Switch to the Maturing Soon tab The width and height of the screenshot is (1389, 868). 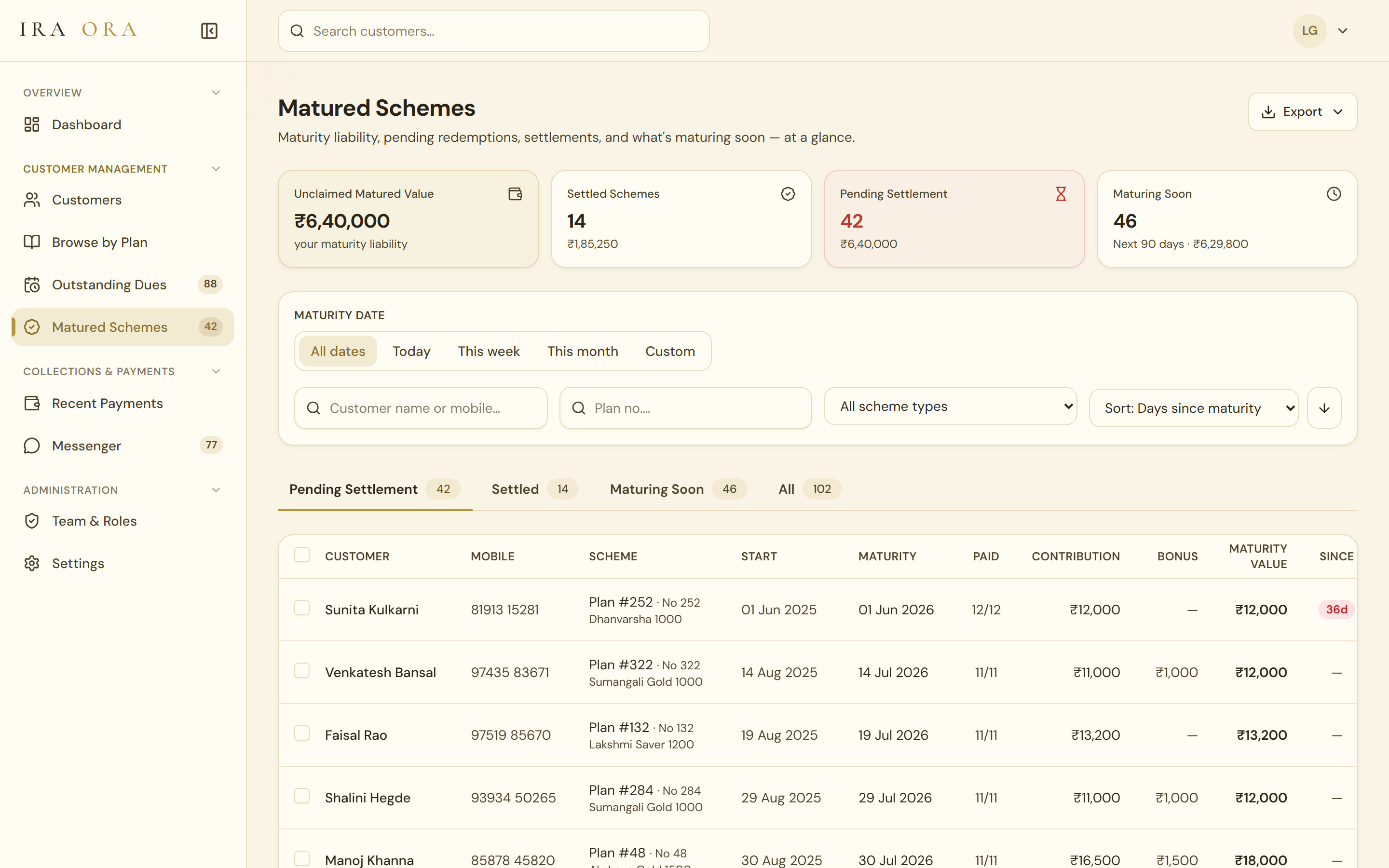[x=678, y=489]
